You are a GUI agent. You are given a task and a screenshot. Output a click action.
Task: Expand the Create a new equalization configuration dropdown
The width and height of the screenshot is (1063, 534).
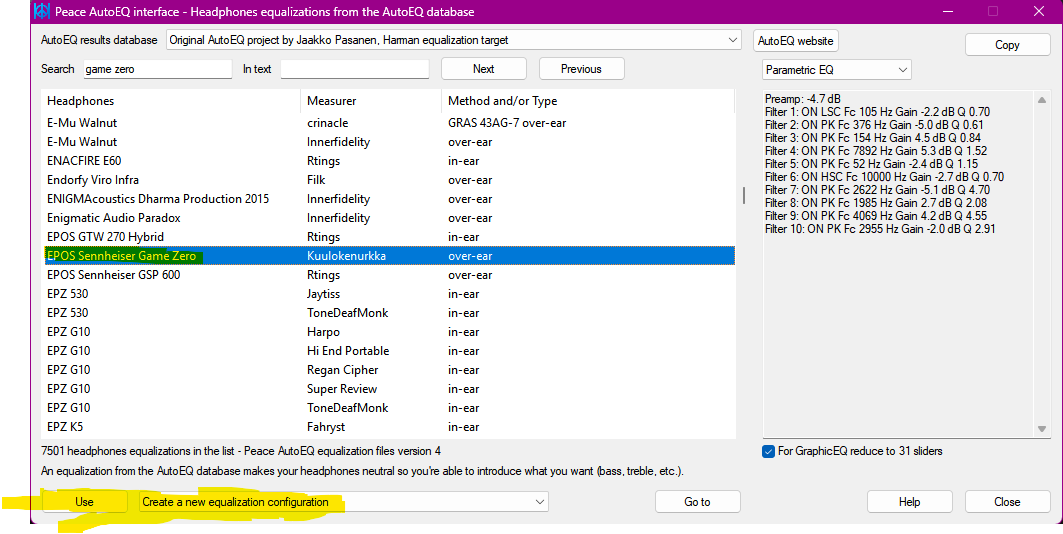point(343,502)
